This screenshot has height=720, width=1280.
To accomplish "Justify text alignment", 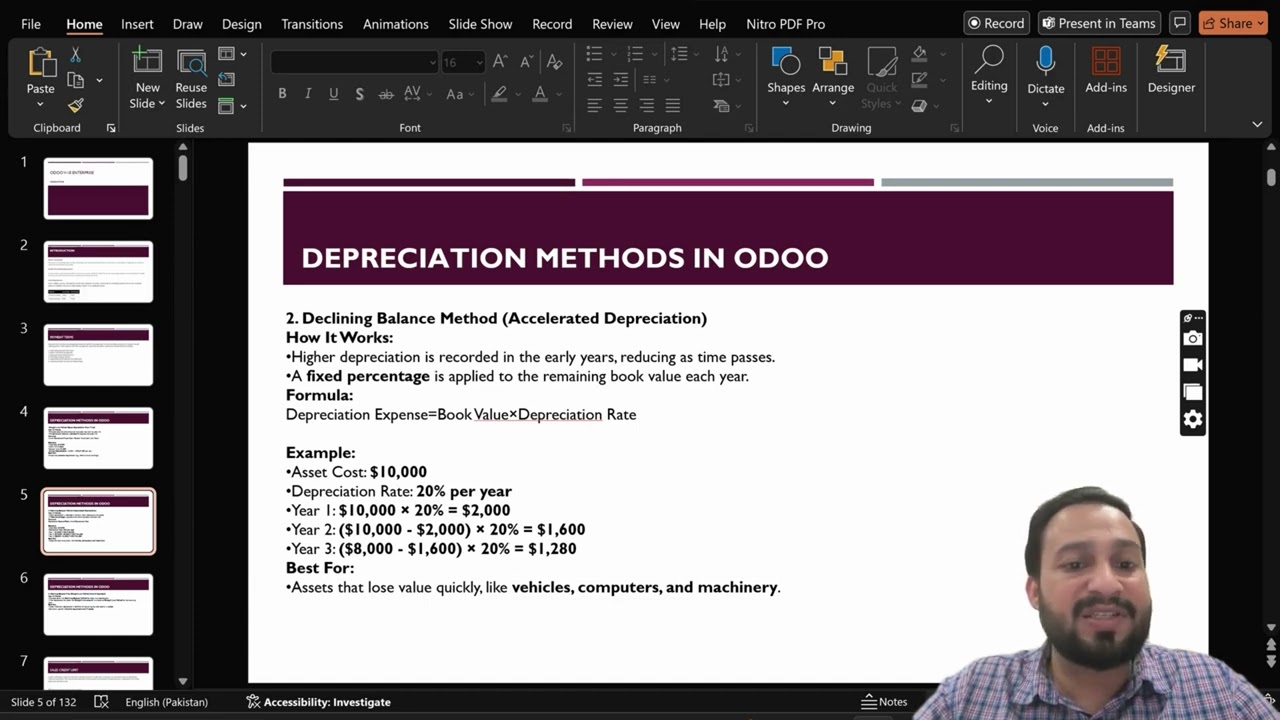I will 673,105.
